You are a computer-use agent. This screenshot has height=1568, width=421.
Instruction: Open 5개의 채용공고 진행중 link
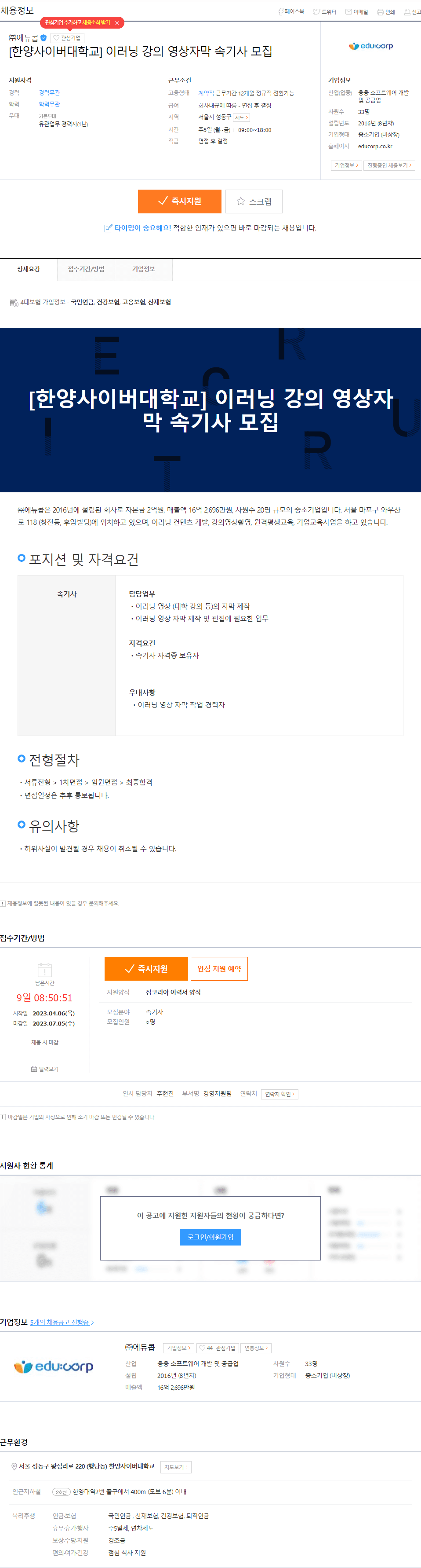pyautogui.click(x=62, y=1322)
